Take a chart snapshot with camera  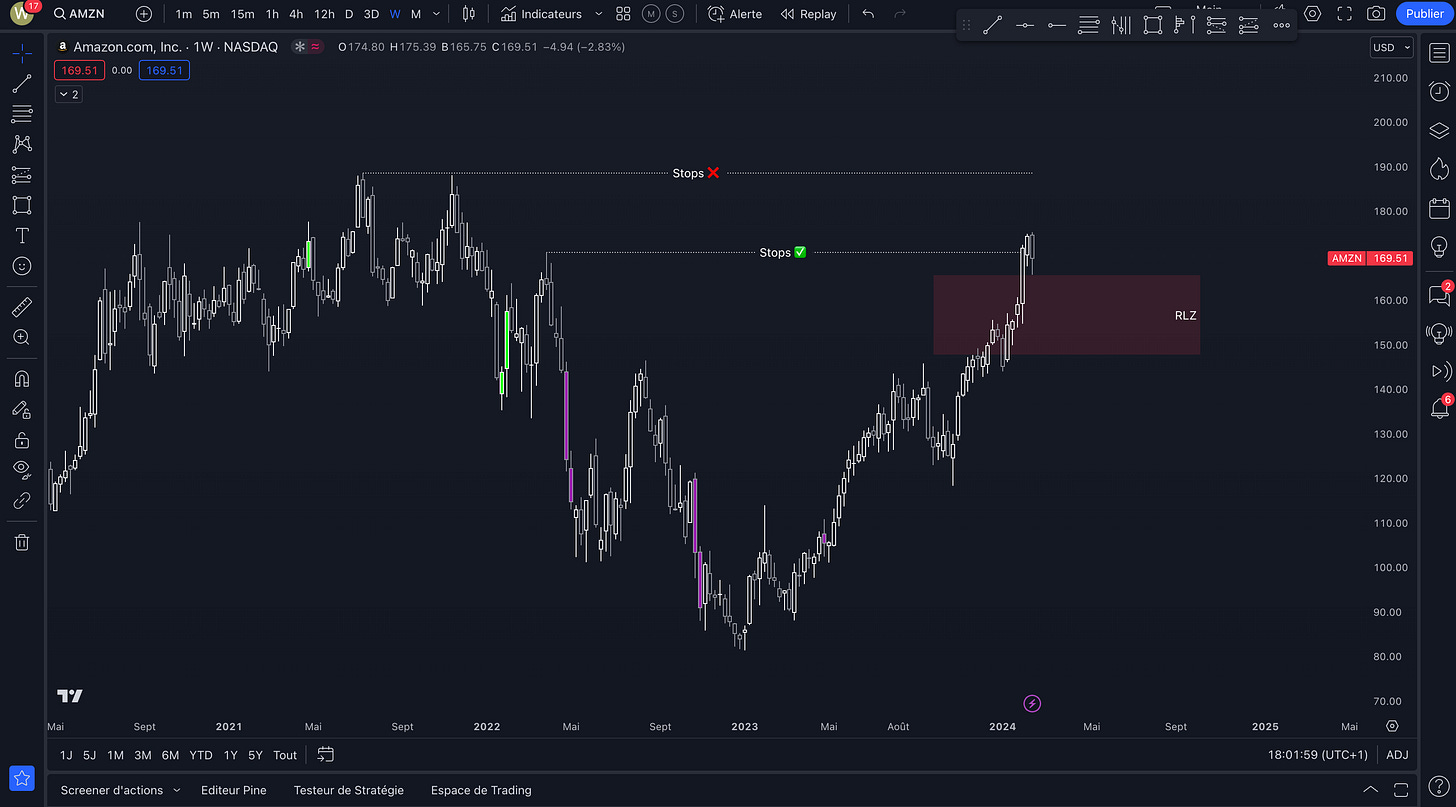[1377, 13]
